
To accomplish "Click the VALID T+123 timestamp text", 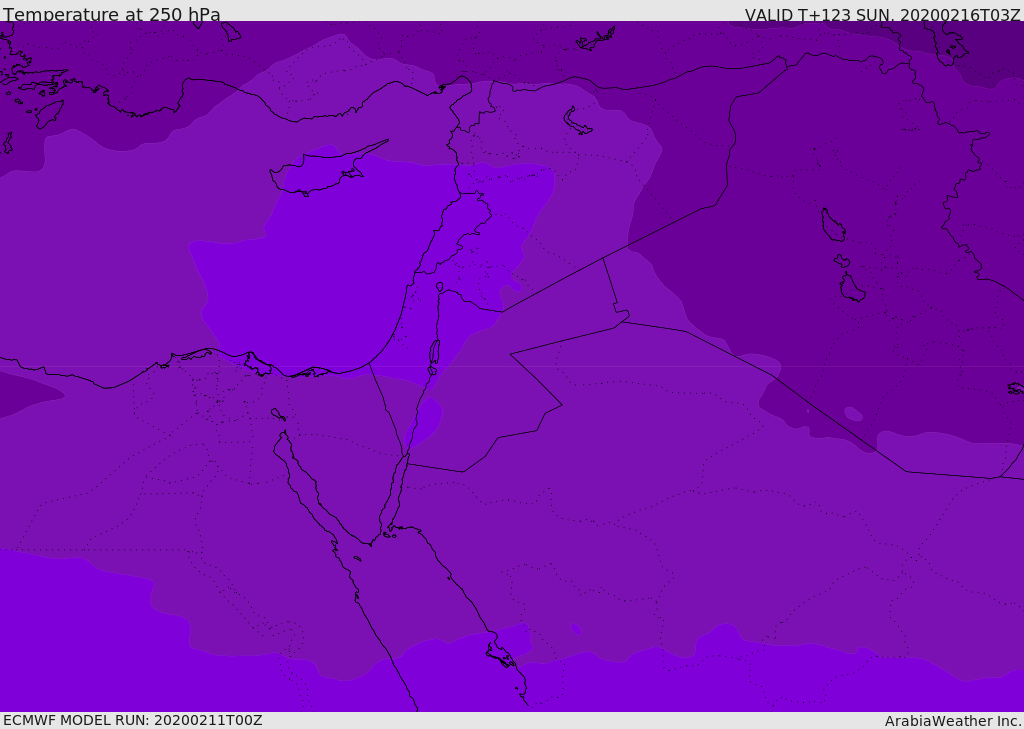I will tap(882, 15).
